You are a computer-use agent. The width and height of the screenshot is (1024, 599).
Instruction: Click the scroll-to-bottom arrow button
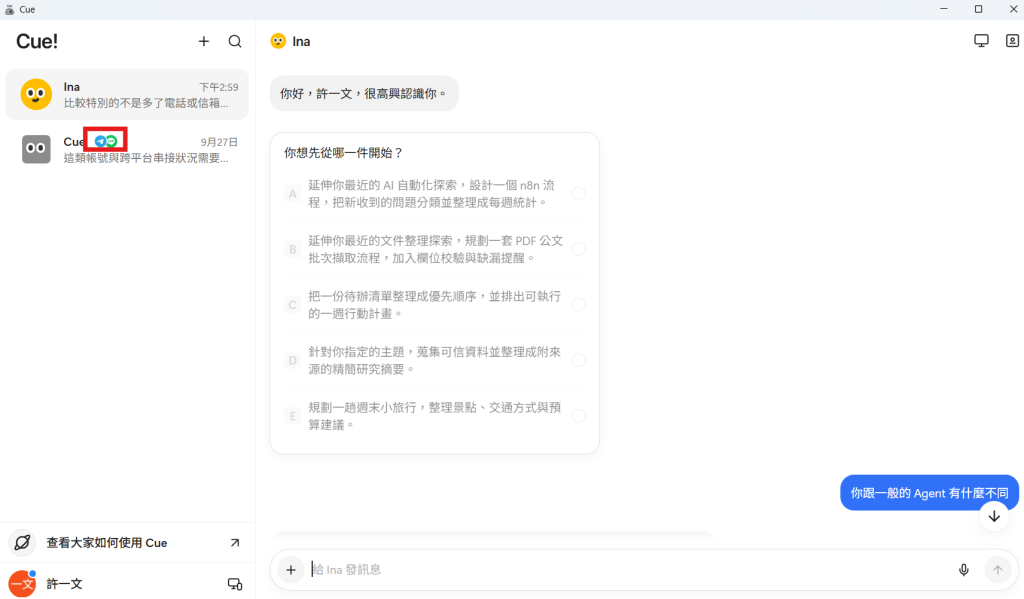(x=994, y=516)
